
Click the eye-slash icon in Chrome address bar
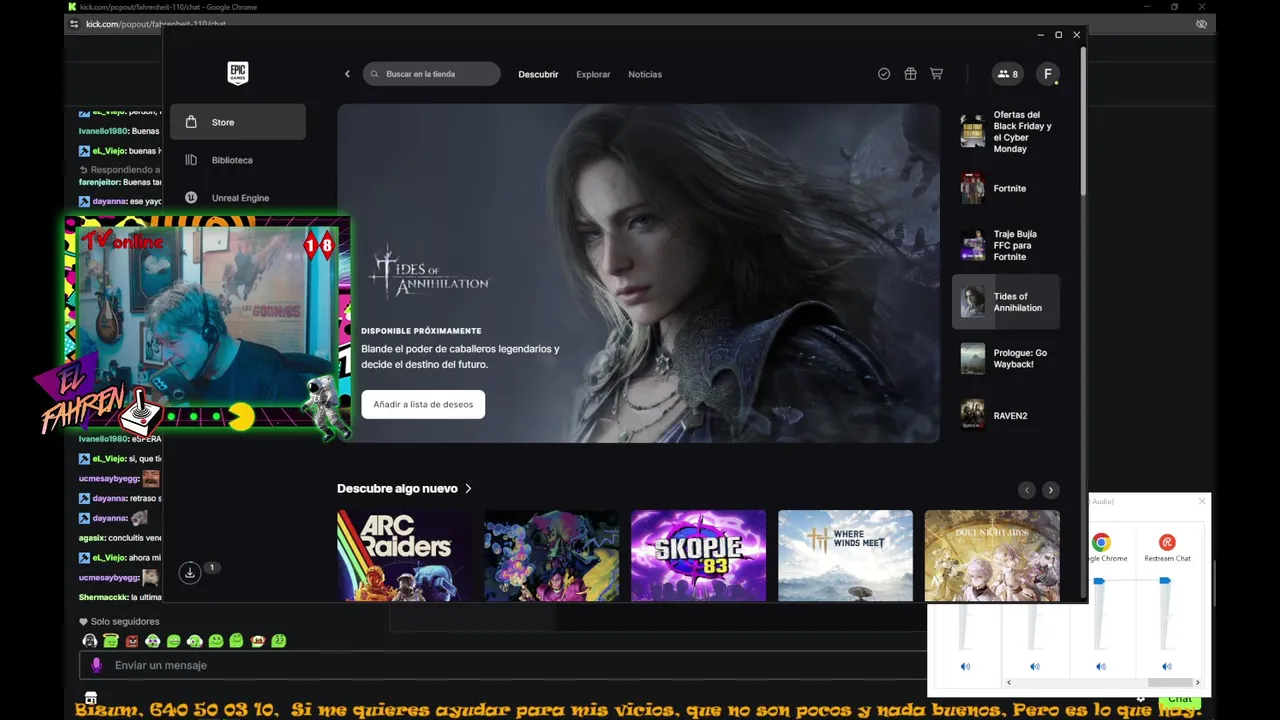pyautogui.click(x=1201, y=23)
